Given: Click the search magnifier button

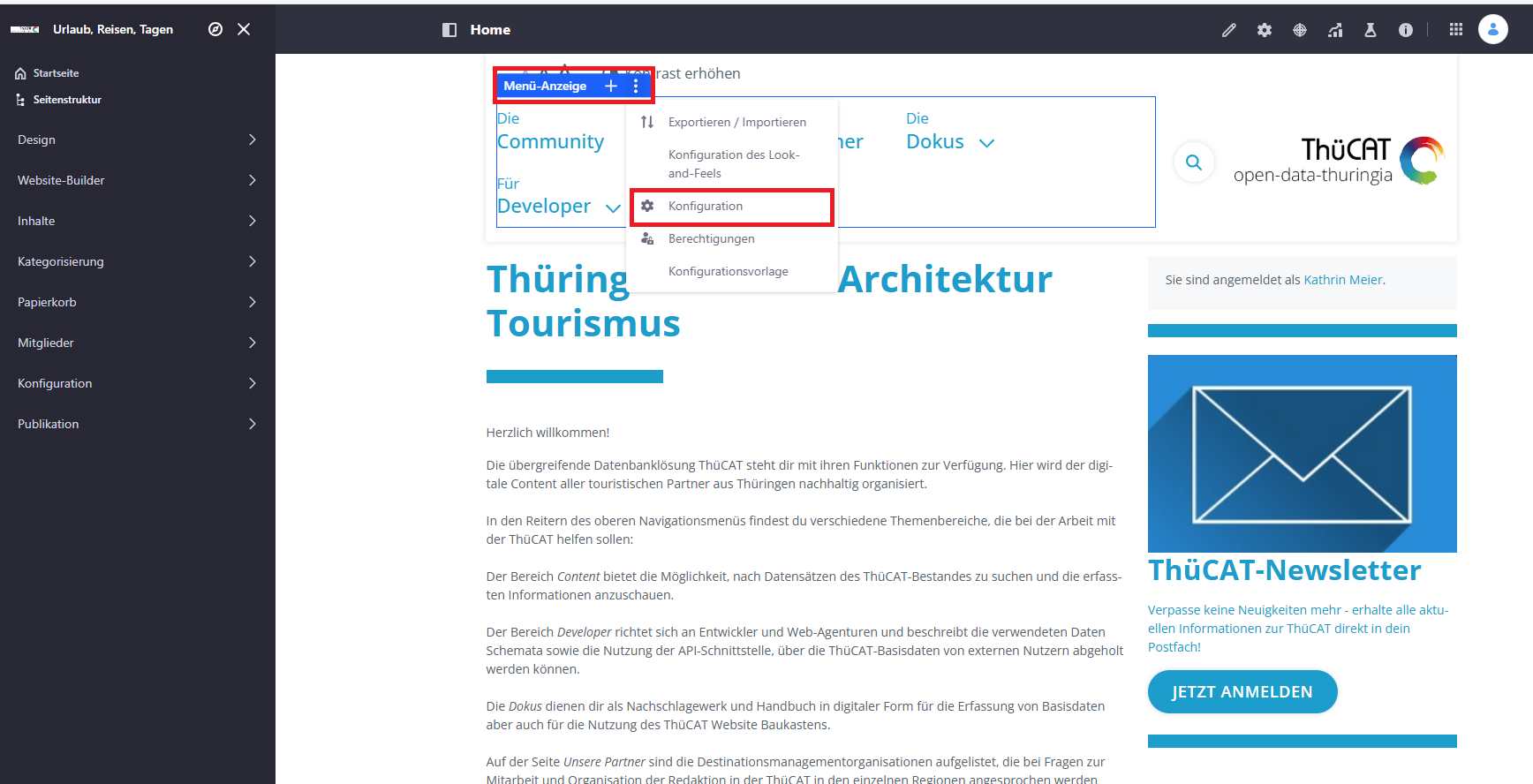Looking at the screenshot, I should tap(1194, 162).
